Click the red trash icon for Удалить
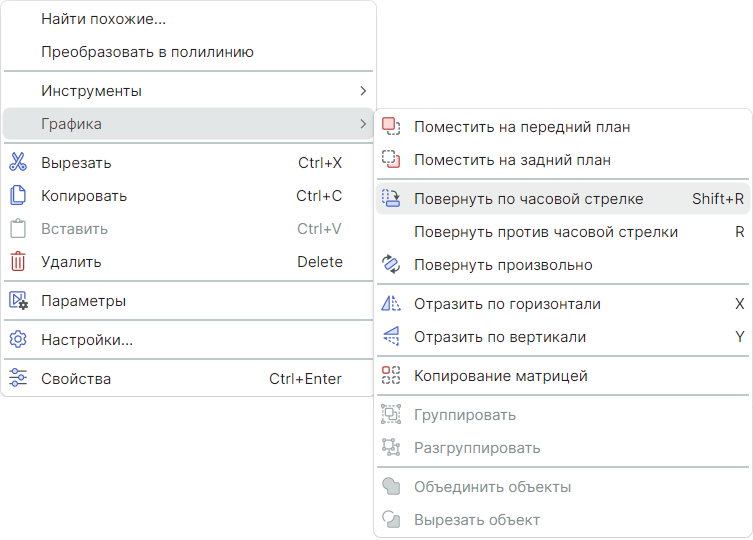 point(18,262)
